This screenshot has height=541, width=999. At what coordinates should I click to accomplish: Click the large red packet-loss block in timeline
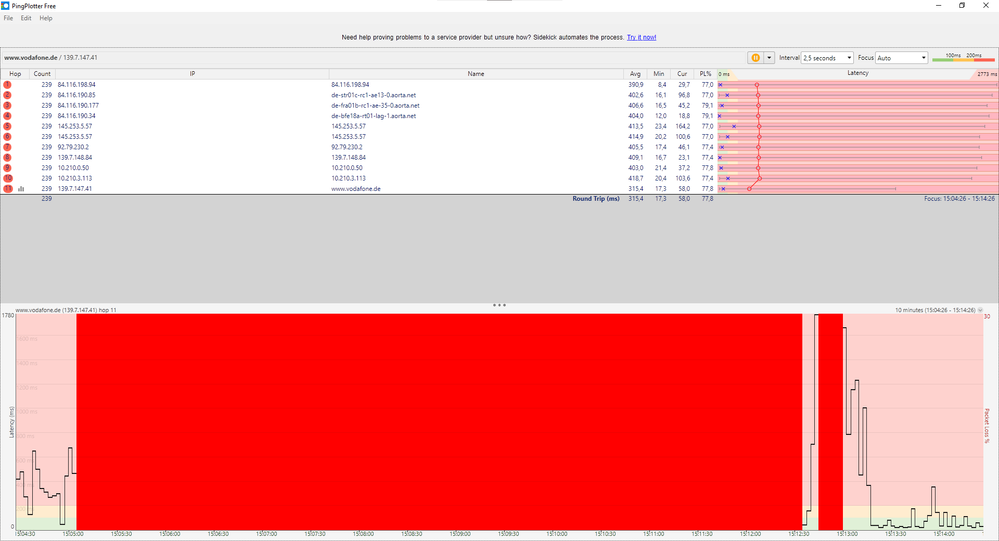pos(439,421)
